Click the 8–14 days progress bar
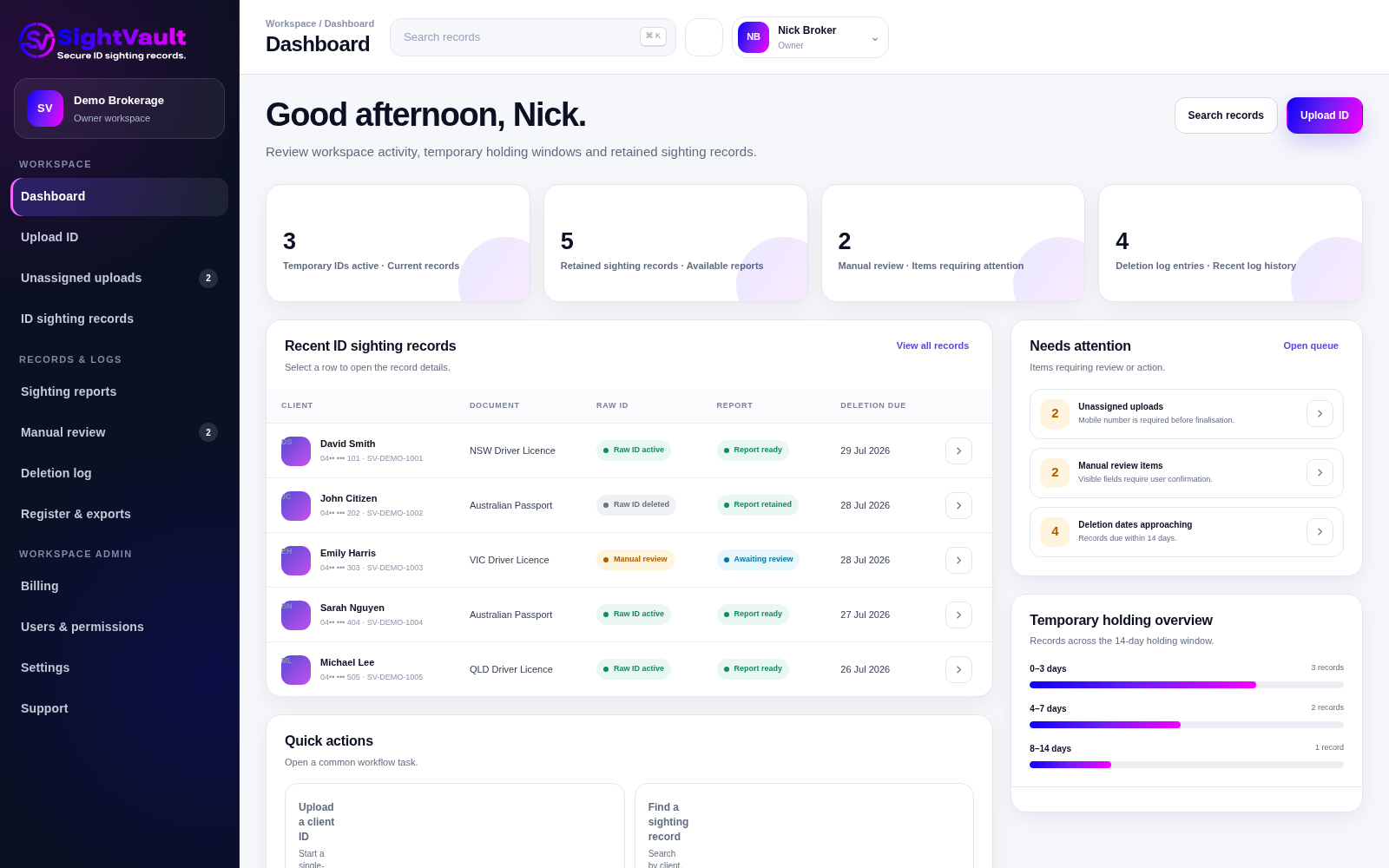 [x=1187, y=765]
